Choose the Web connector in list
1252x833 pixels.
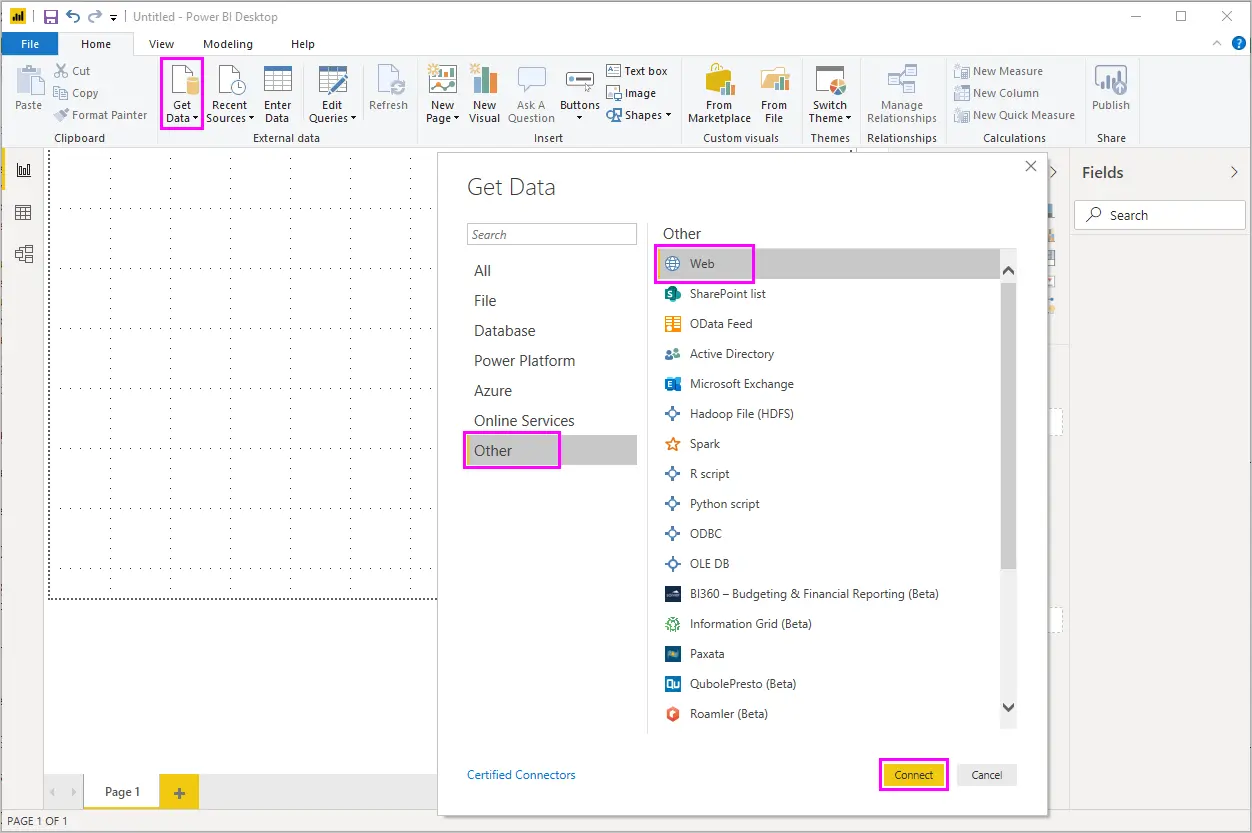click(702, 264)
